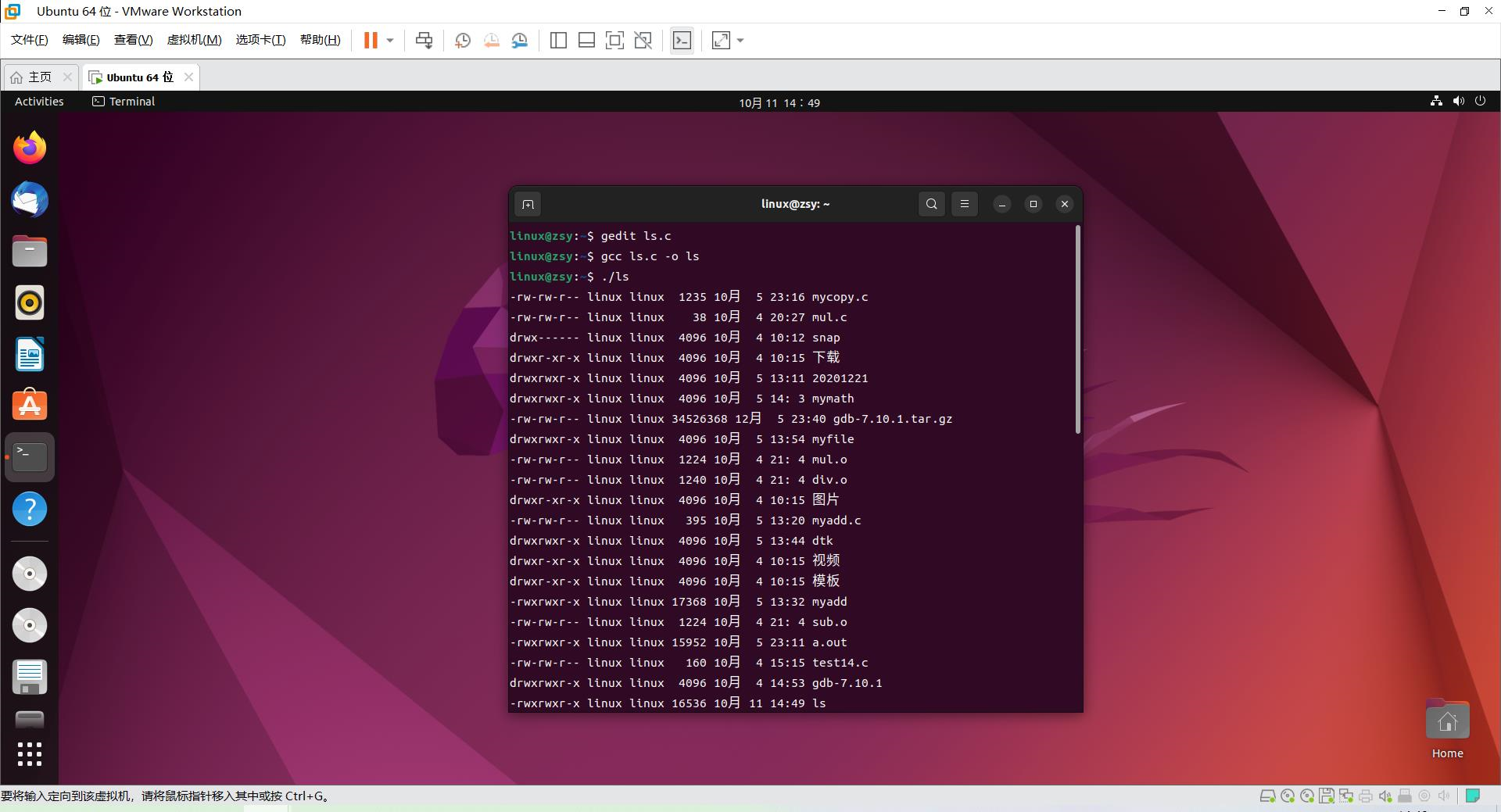Open the Terminal app menu in top bar
1501x812 pixels.
click(124, 102)
